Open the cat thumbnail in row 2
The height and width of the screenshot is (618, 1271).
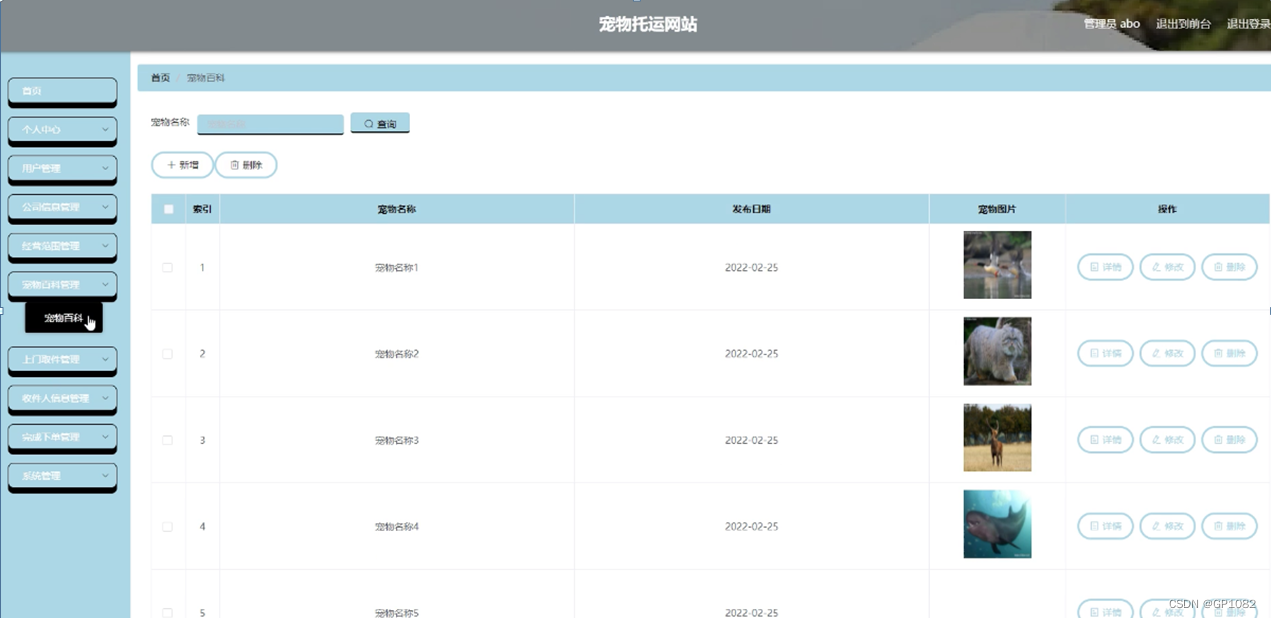point(997,351)
